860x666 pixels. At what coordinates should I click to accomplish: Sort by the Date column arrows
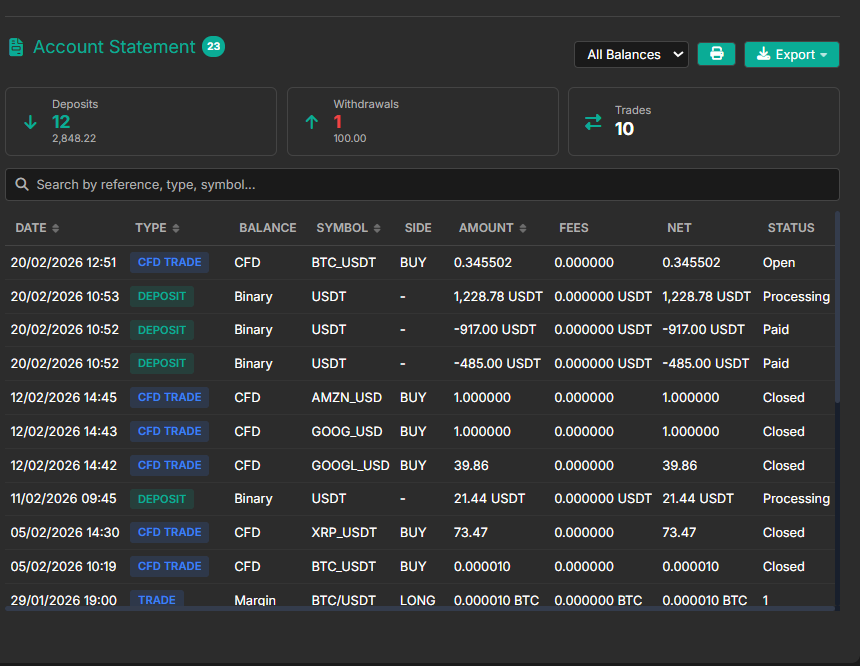(x=56, y=228)
